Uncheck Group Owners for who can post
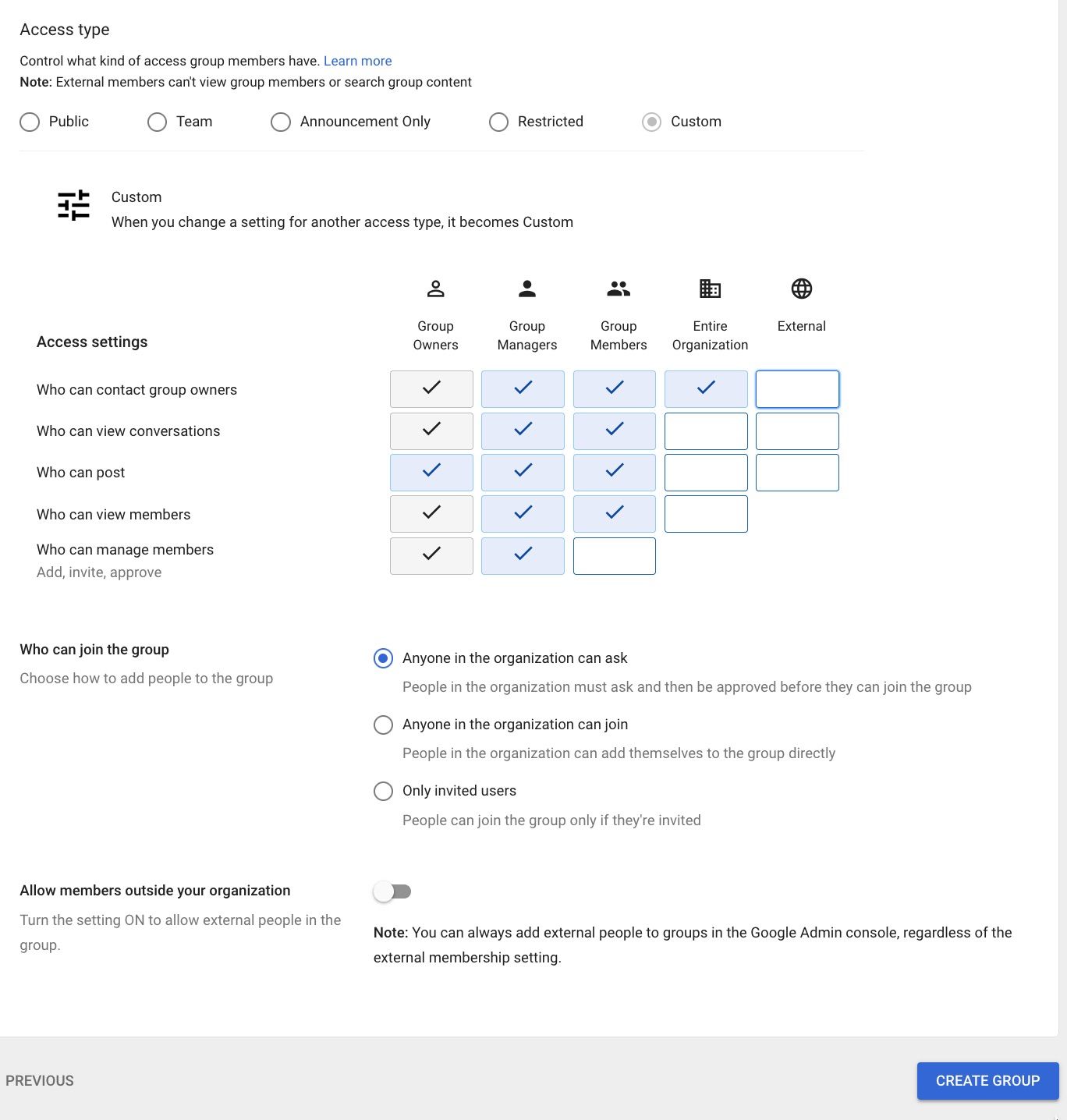 431,473
